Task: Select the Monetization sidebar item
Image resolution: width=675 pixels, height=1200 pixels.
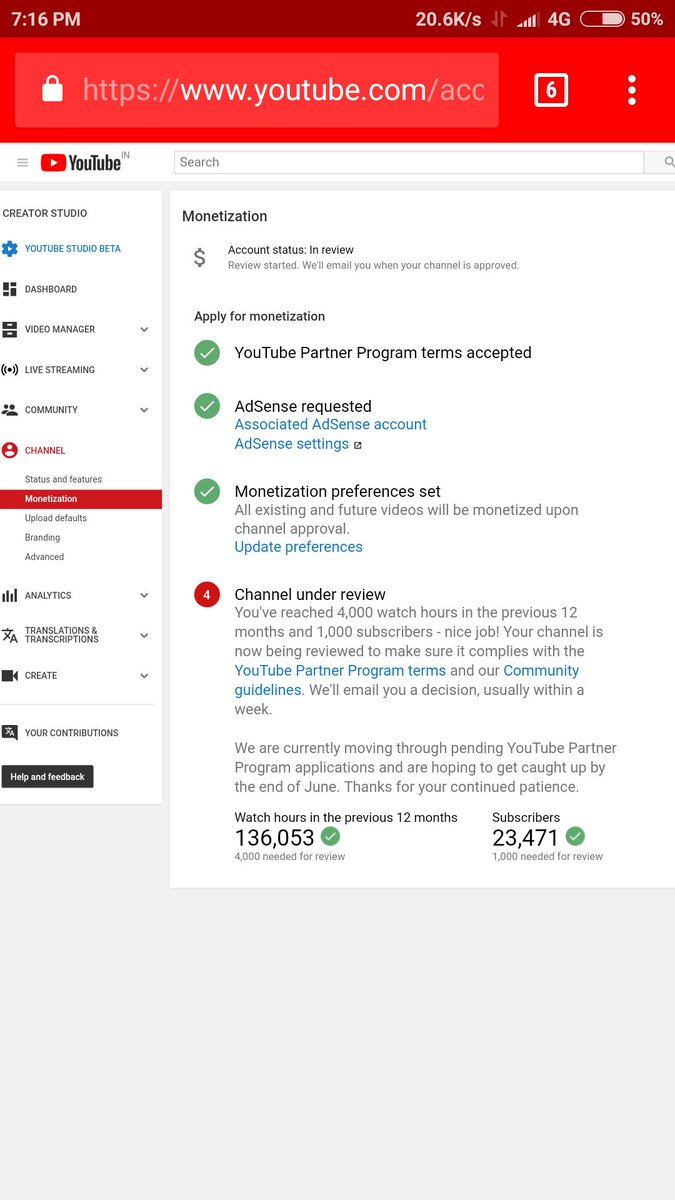Action: 81,499
